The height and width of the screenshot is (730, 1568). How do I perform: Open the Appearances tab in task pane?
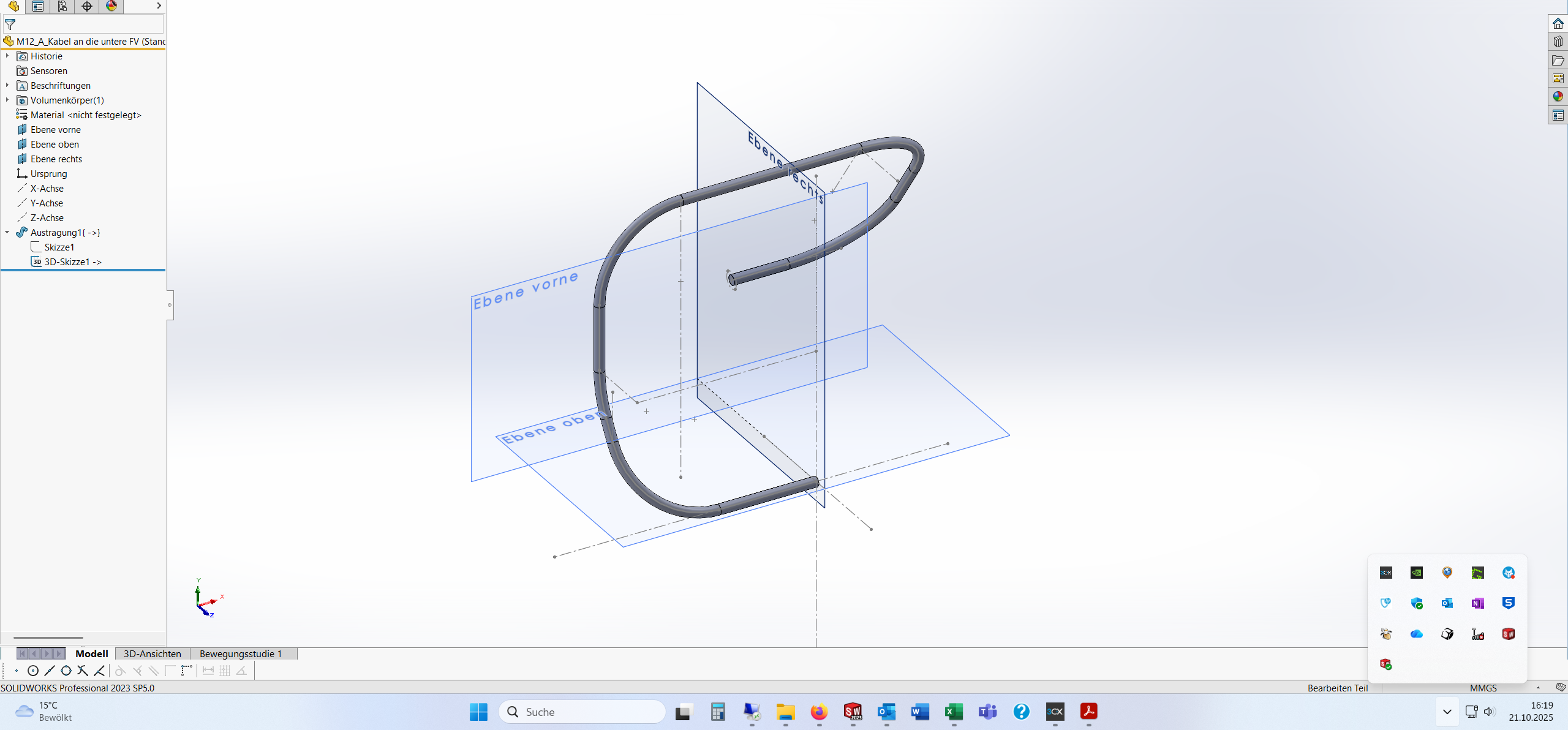click(1558, 97)
